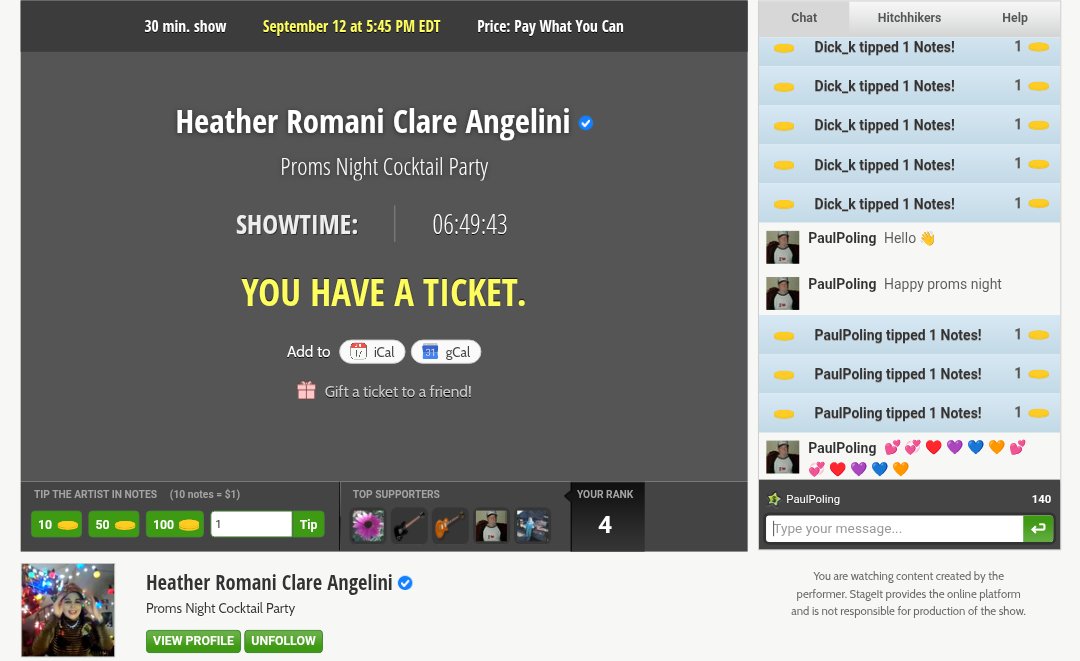Click the verified badge beside the headline name
1080x661 pixels.
pyautogui.click(x=586, y=123)
